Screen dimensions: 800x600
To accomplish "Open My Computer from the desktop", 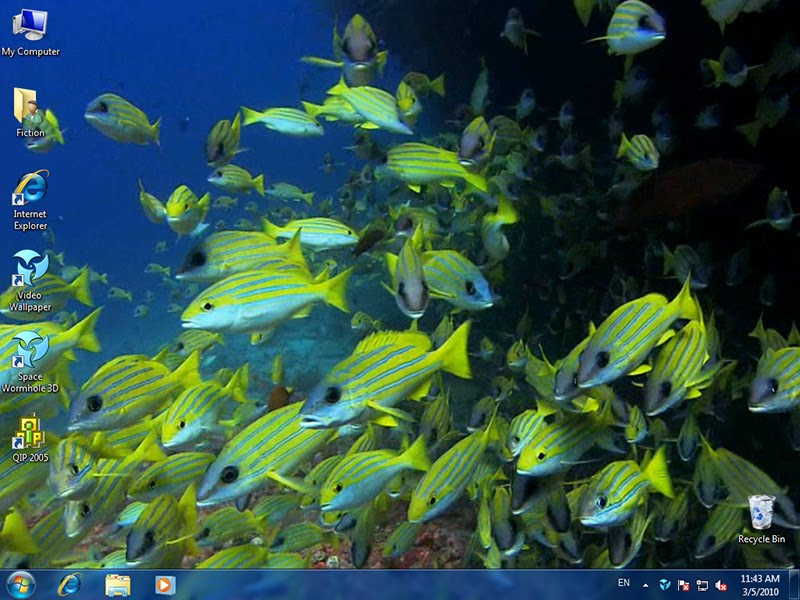I will [31, 25].
